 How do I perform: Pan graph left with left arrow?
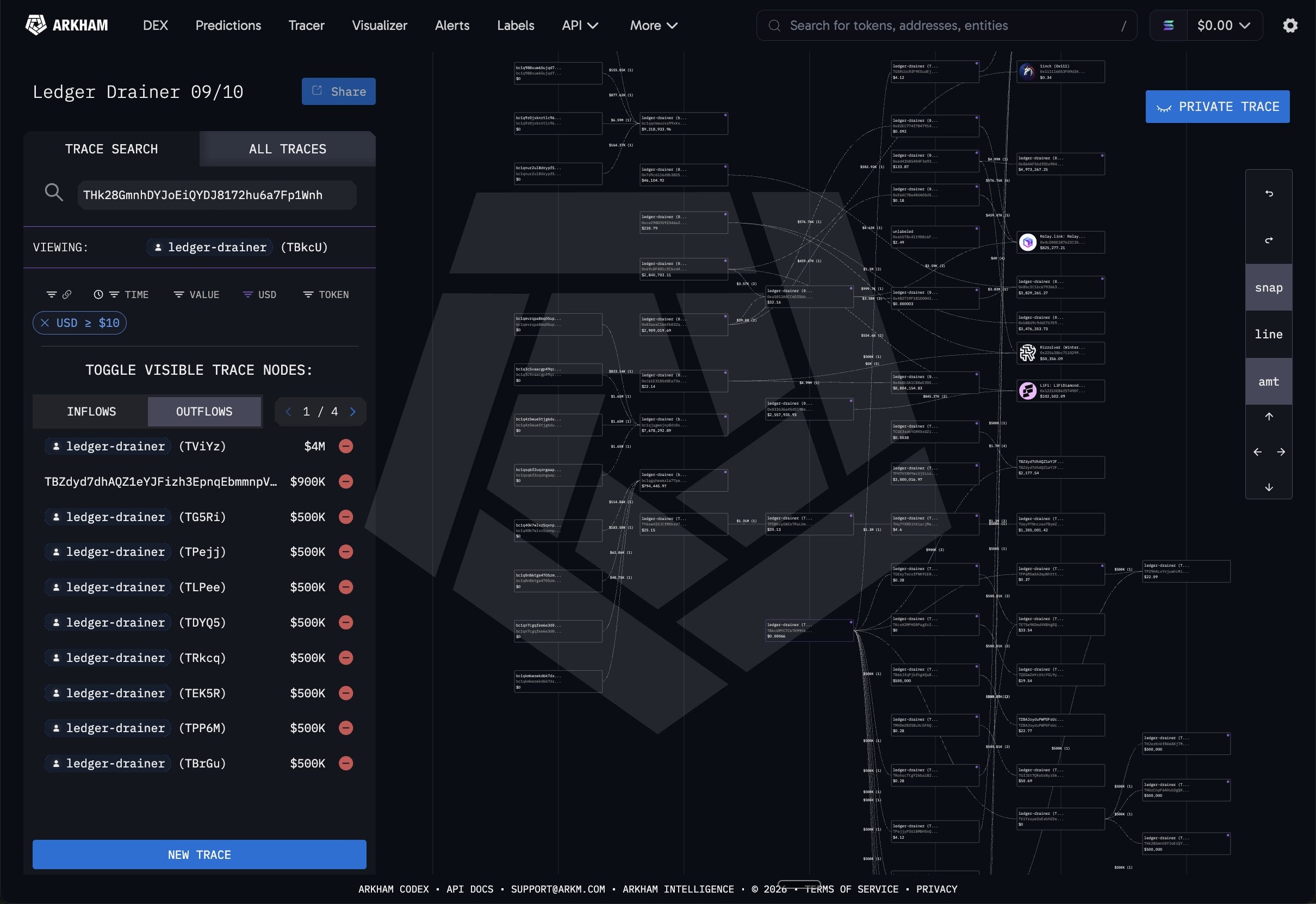coord(1257,452)
